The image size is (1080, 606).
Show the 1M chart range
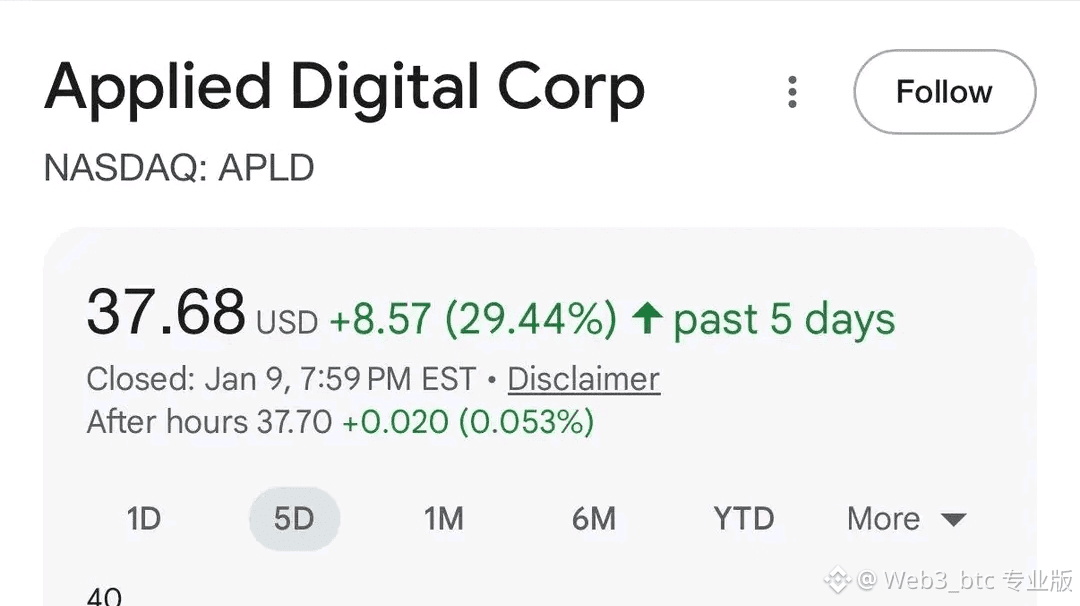pos(444,519)
